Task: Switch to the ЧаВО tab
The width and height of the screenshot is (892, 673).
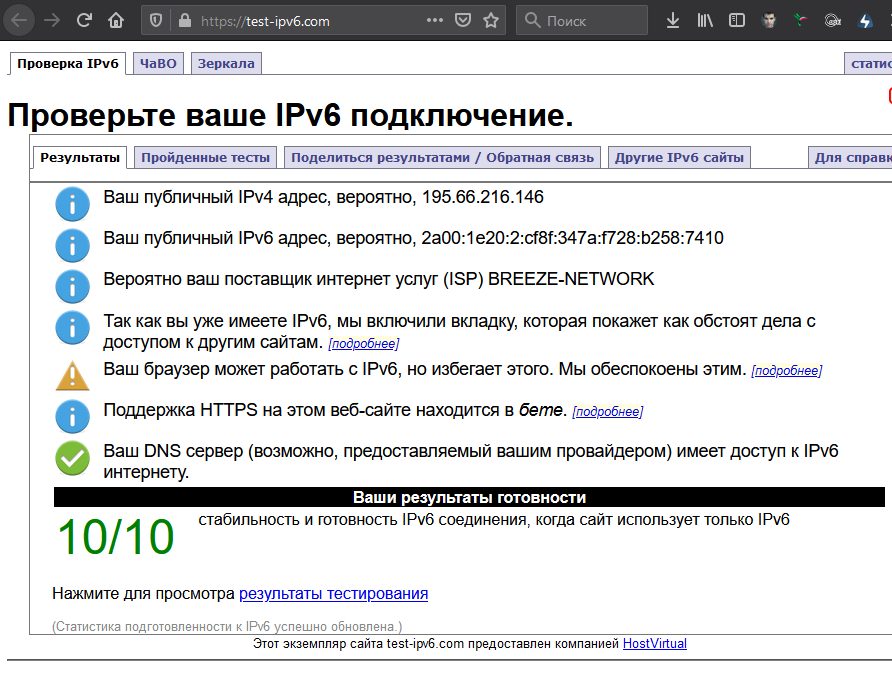Action: coord(158,64)
